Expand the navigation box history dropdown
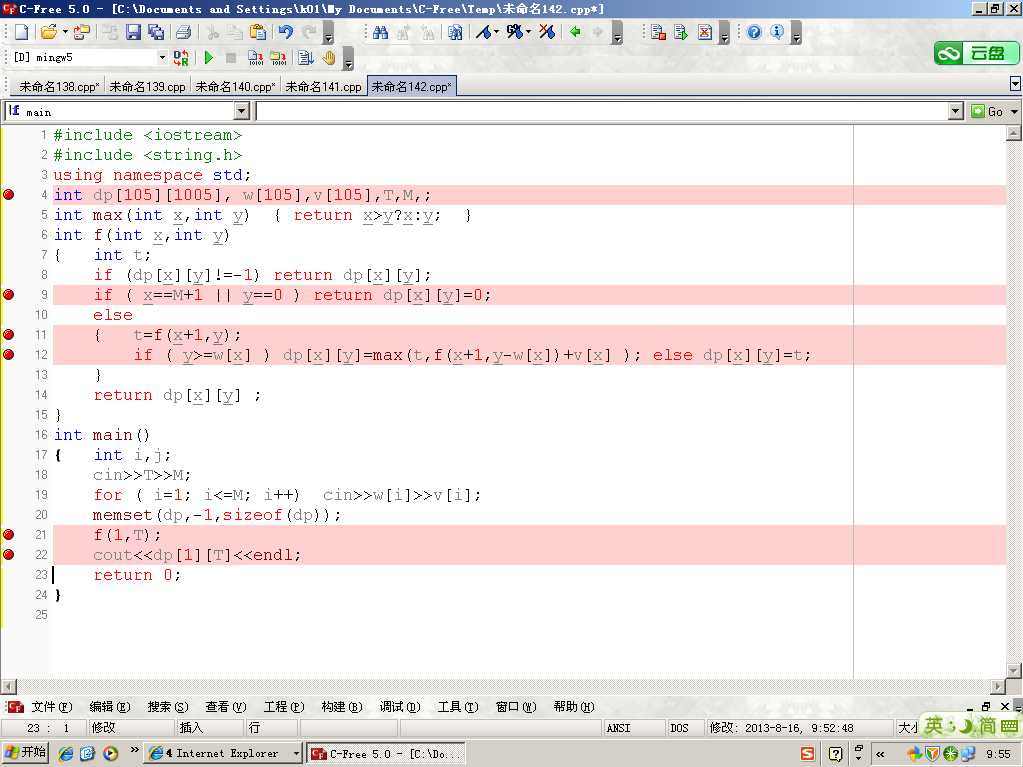1023x767 pixels. [956, 112]
